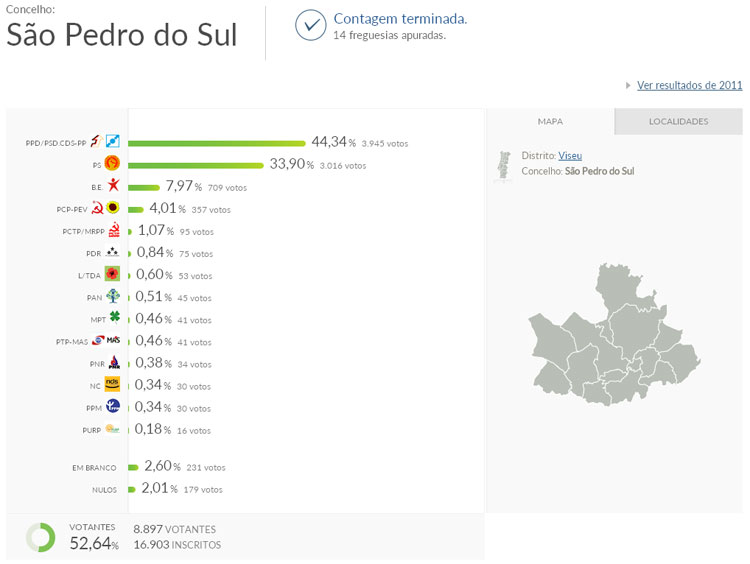Open the Viseu district link
Image resolution: width=750 pixels, height=564 pixels.
(570, 156)
